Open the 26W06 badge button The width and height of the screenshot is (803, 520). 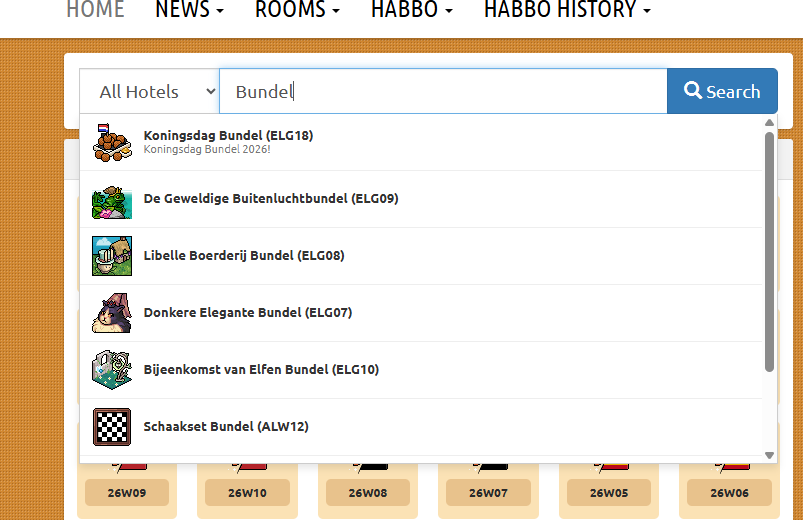coord(729,493)
